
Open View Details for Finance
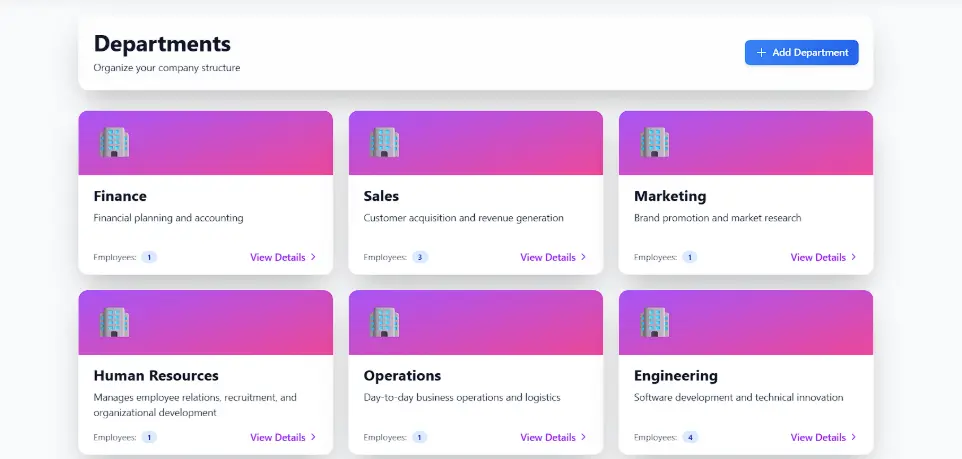pos(278,257)
